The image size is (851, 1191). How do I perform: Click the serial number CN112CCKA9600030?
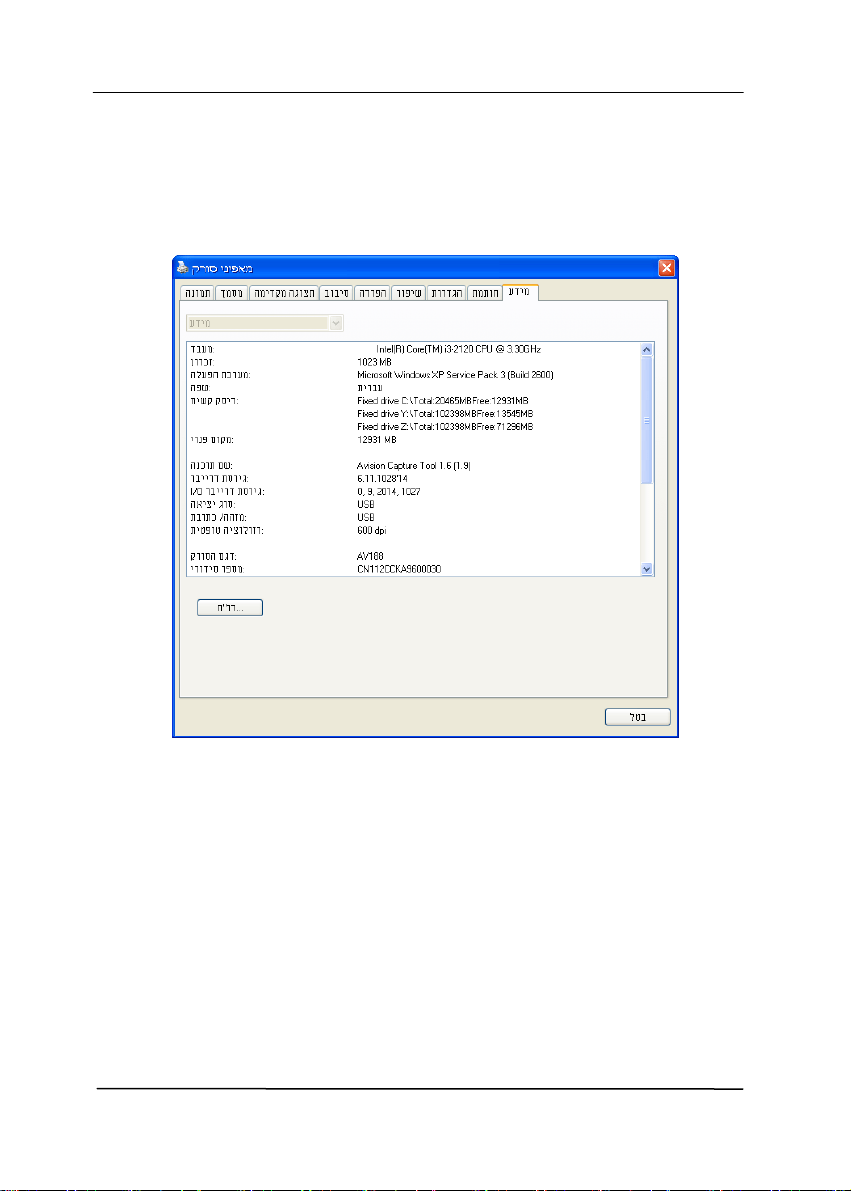pyautogui.click(x=399, y=569)
